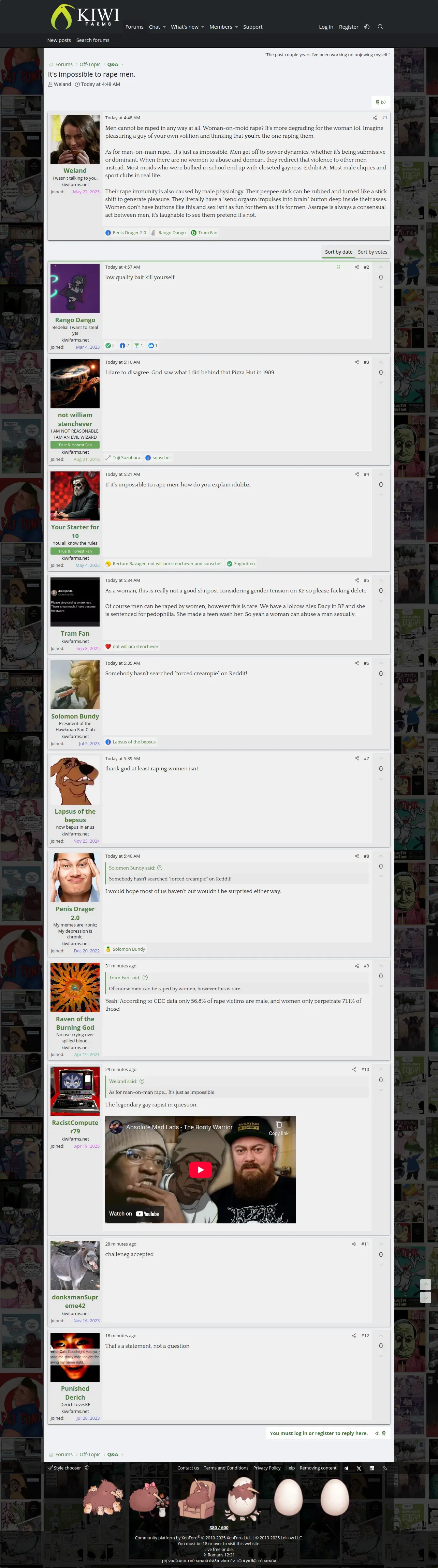The width and height of the screenshot is (438, 1568).
Task: Click the 380 / 600 counter link
Action: [x=219, y=1527]
